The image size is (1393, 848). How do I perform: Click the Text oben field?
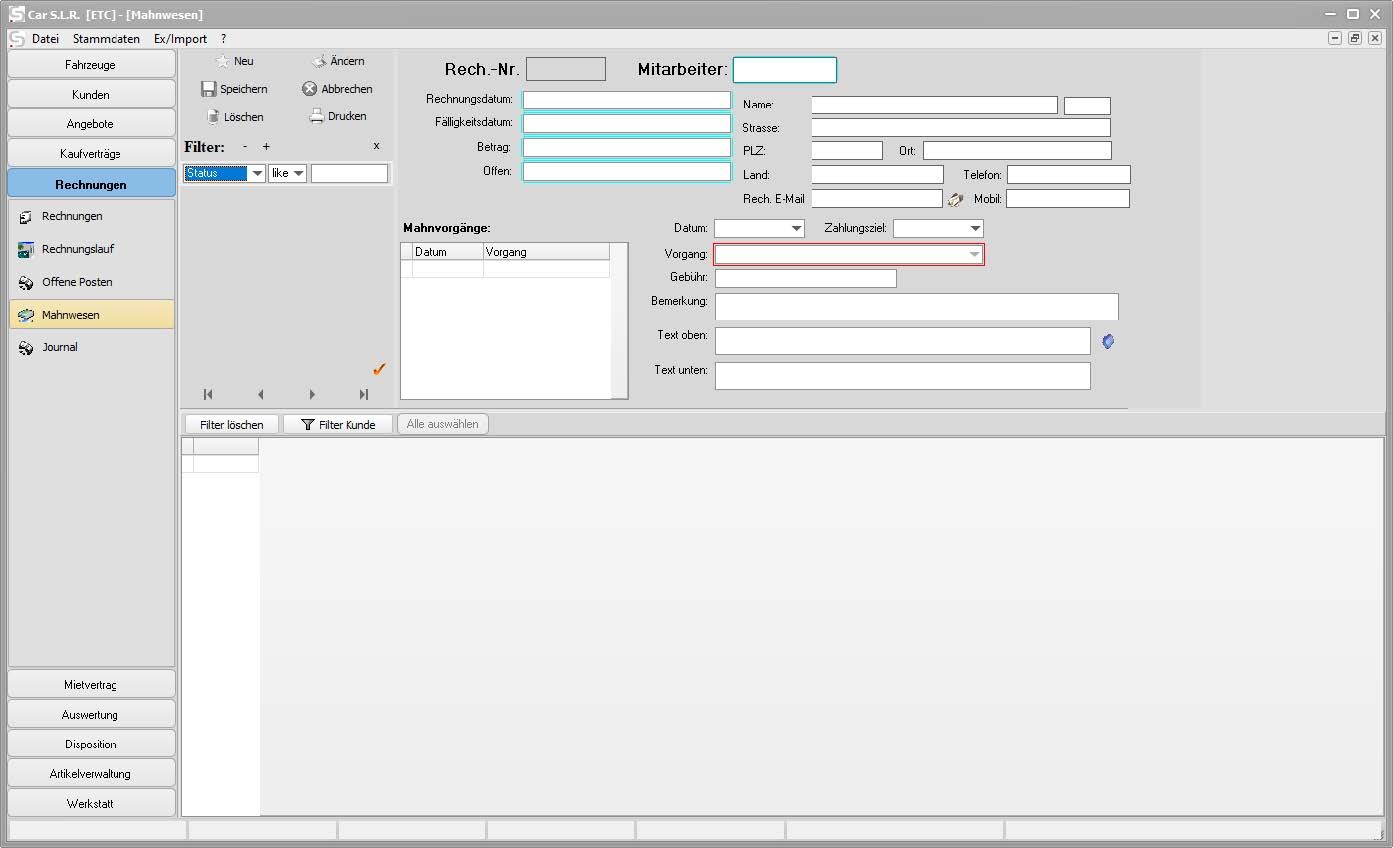(x=903, y=341)
